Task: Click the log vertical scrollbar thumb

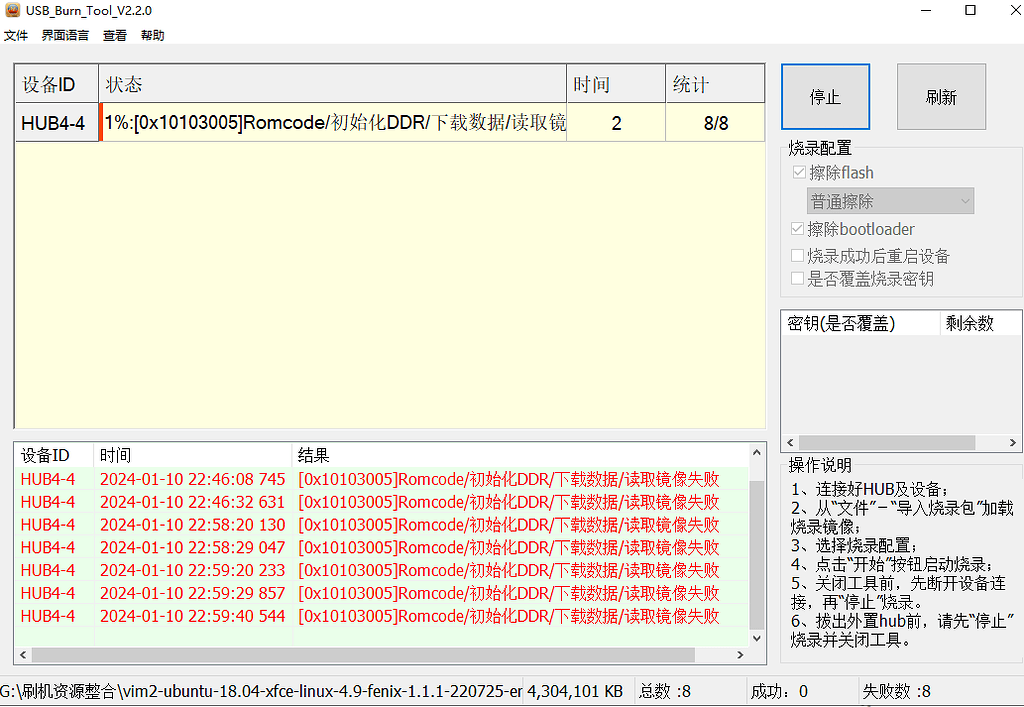Action: (x=756, y=554)
